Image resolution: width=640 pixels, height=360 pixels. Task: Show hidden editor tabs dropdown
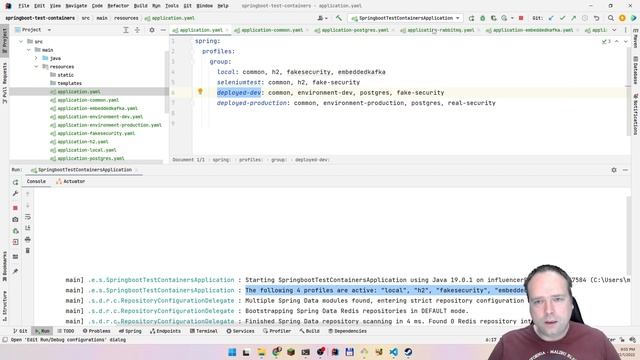(x=614, y=30)
